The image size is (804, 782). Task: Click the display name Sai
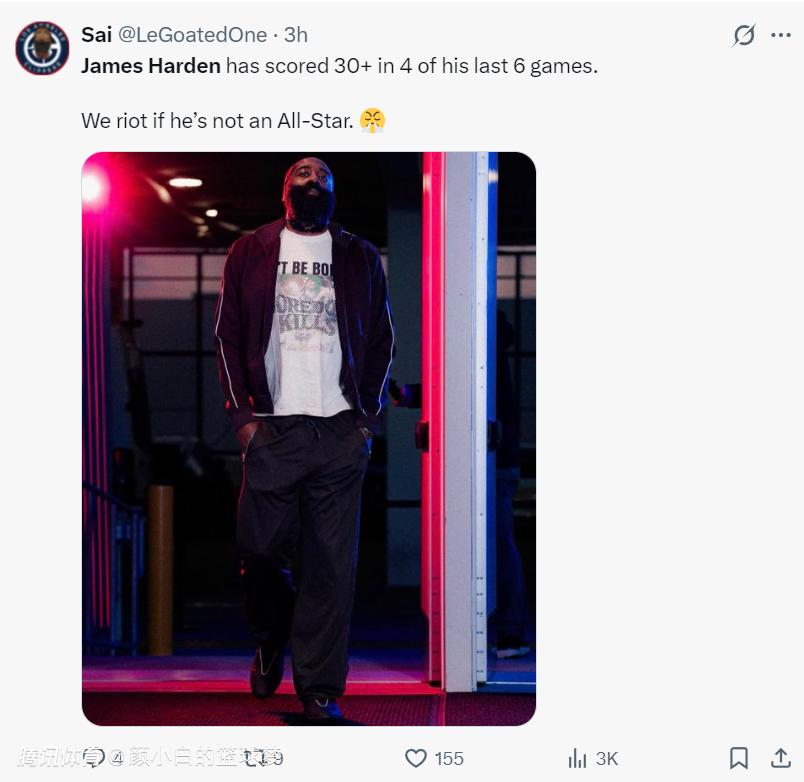[96, 35]
